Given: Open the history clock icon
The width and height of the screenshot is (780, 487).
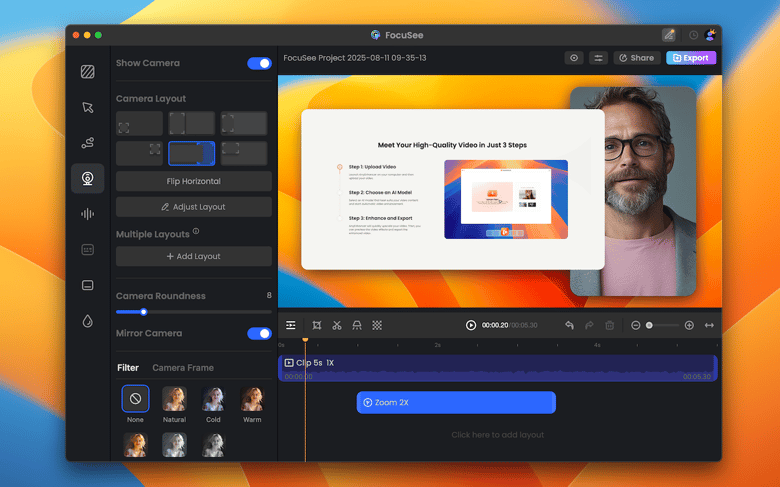Looking at the screenshot, I should point(693,35).
